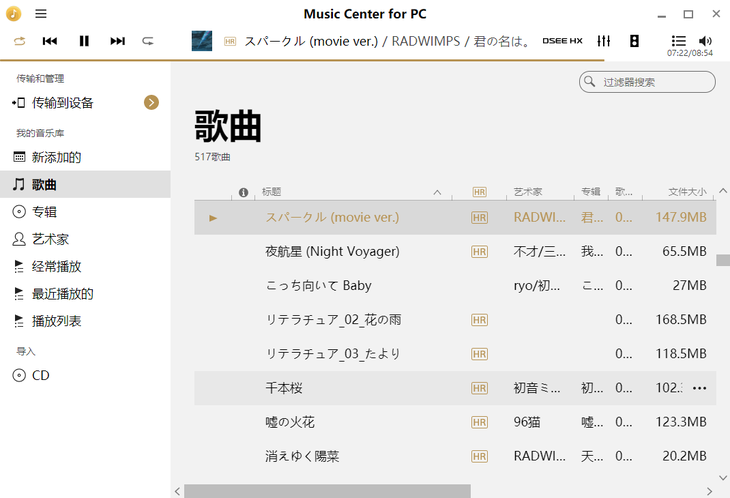
Task: Click the Music Center app logo
Action: (14, 14)
